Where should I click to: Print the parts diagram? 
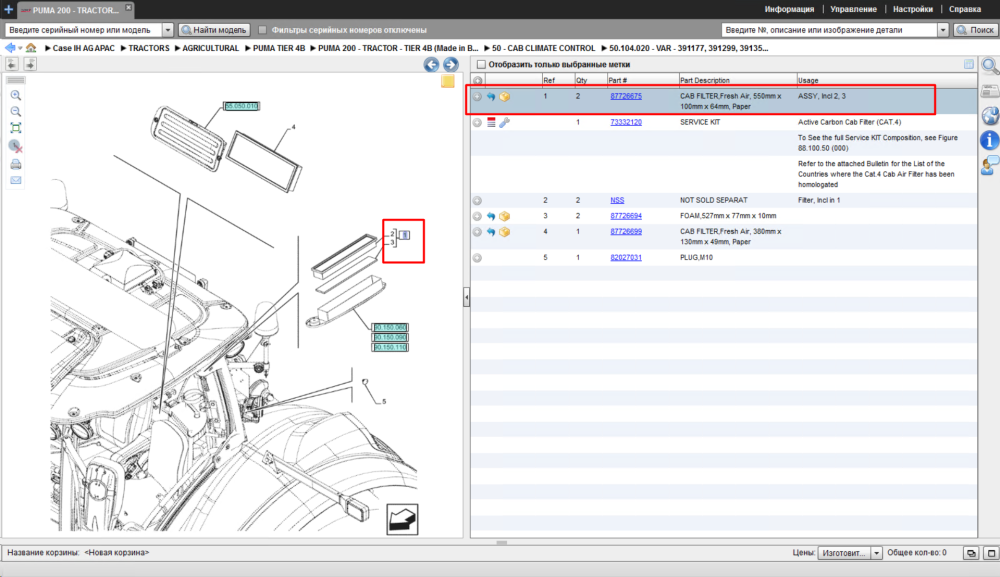[16, 164]
